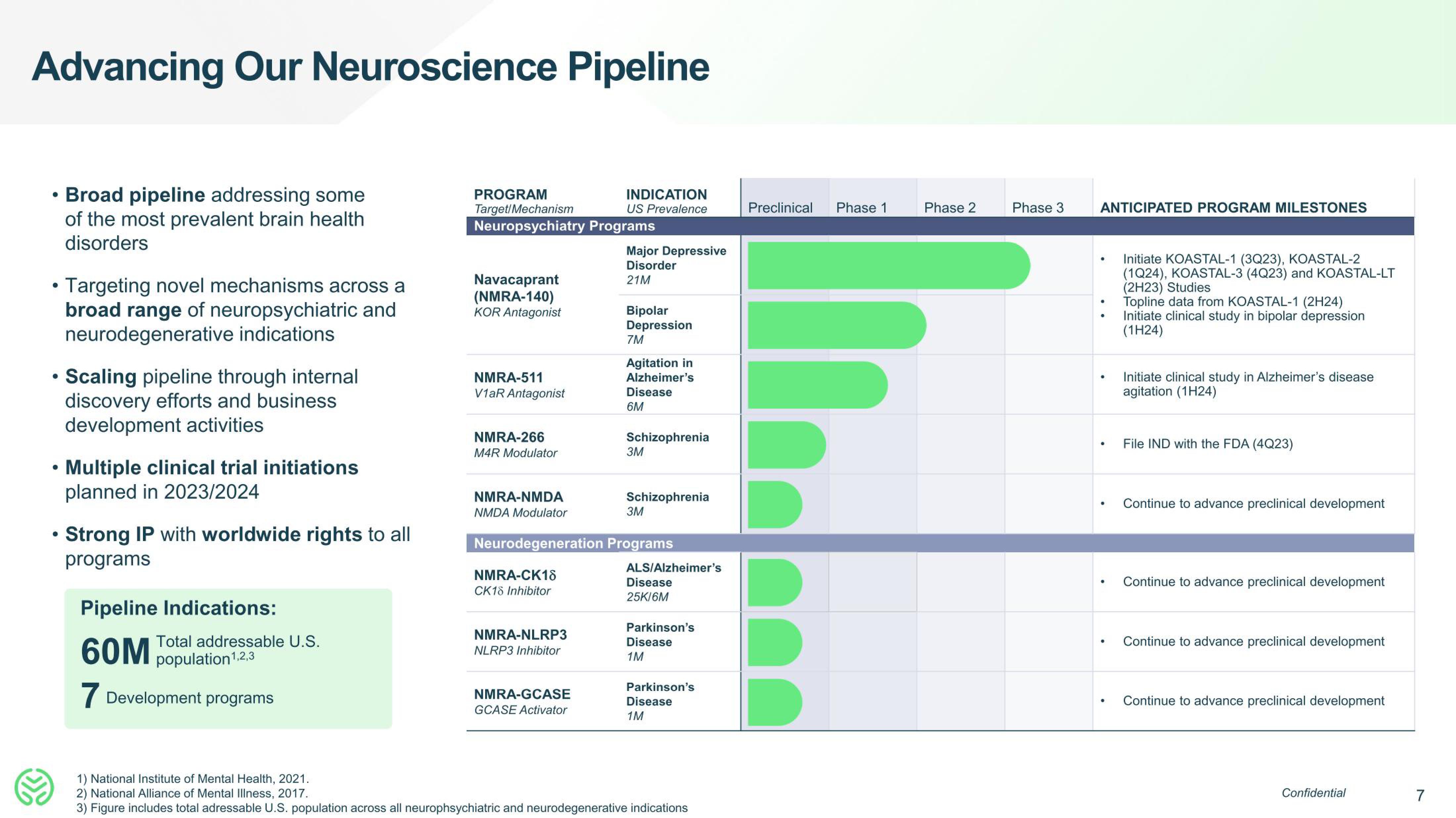Click 'Initiate clinical study in bipolar depression' milestone
The image size is (1456, 818).
coord(1244,323)
